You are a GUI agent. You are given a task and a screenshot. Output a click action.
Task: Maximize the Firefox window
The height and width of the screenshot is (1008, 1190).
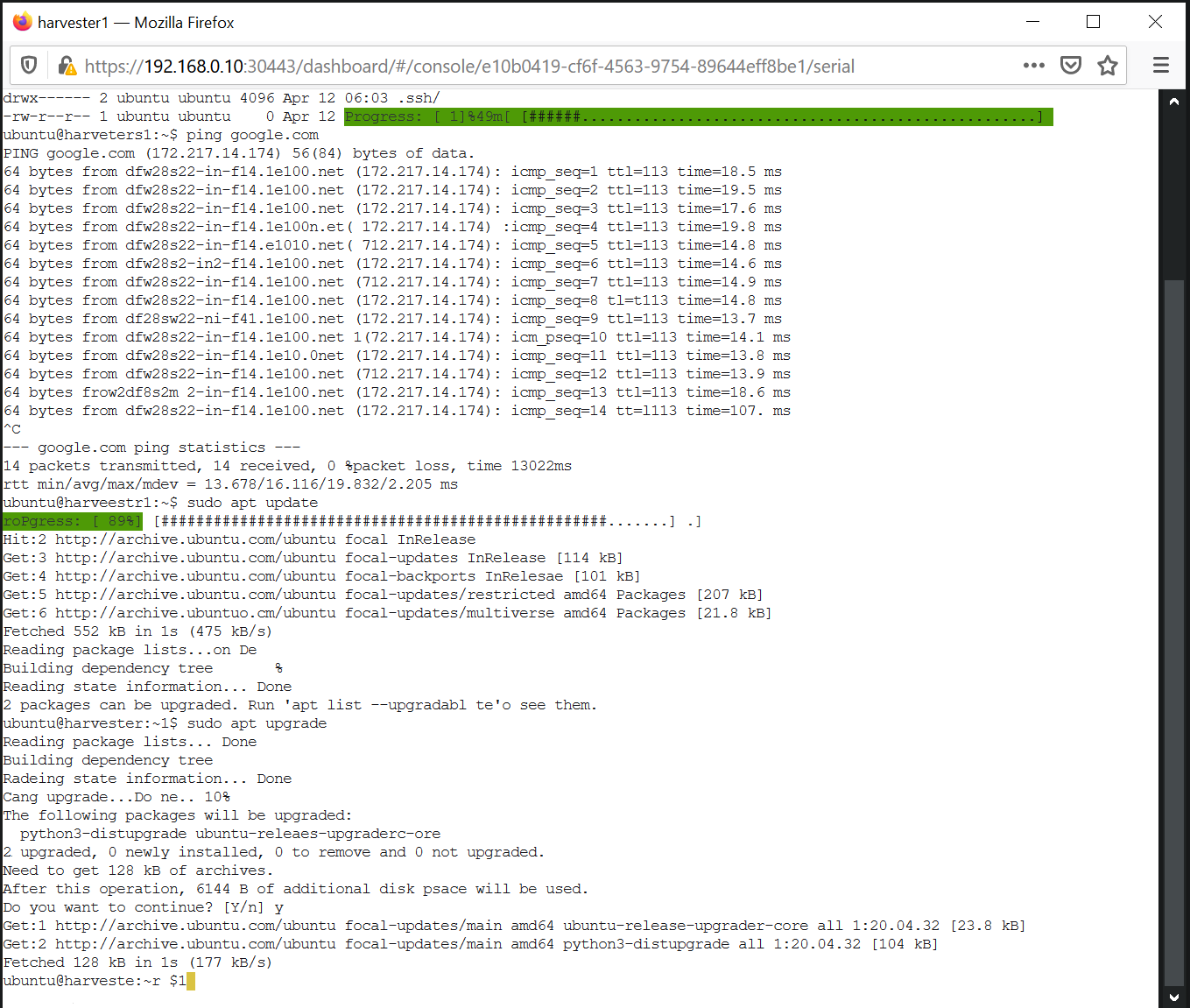[1093, 21]
